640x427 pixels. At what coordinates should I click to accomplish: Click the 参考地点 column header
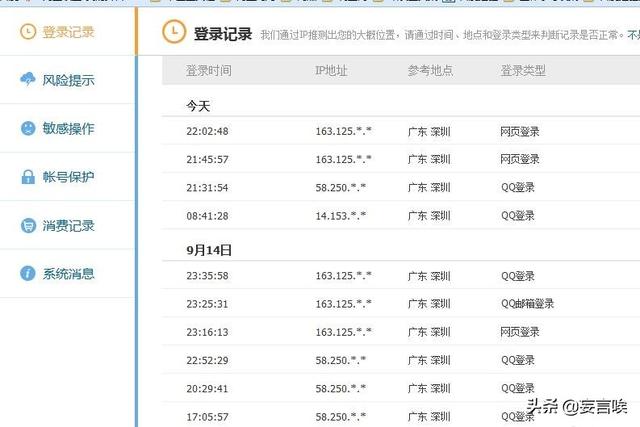(430, 71)
